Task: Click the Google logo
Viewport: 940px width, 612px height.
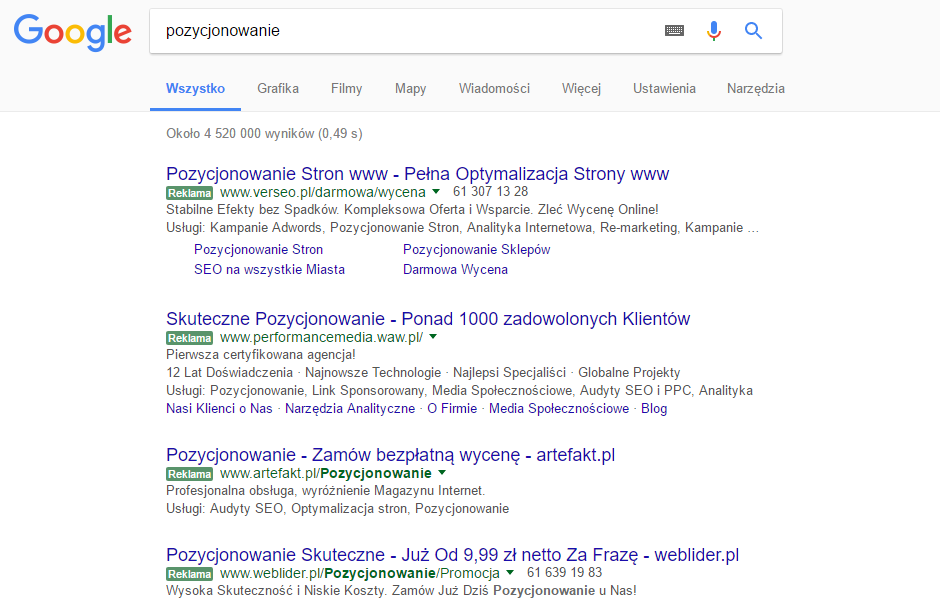Action: coord(72,32)
